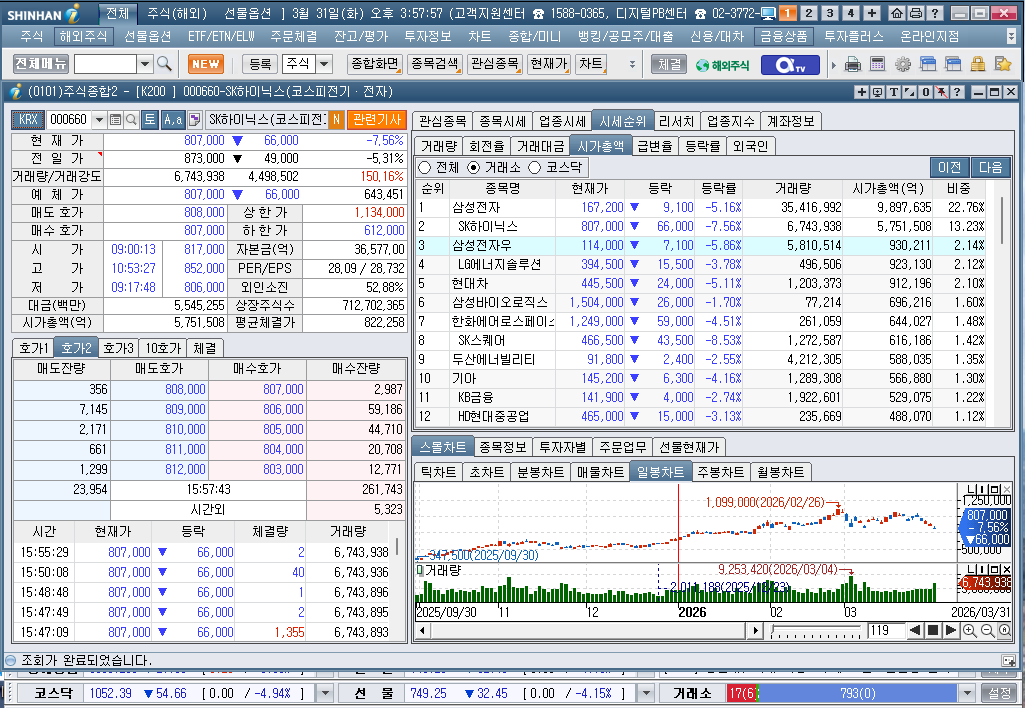Open the stock code 000660 dropdown
The image size is (1025, 708).
(99, 120)
